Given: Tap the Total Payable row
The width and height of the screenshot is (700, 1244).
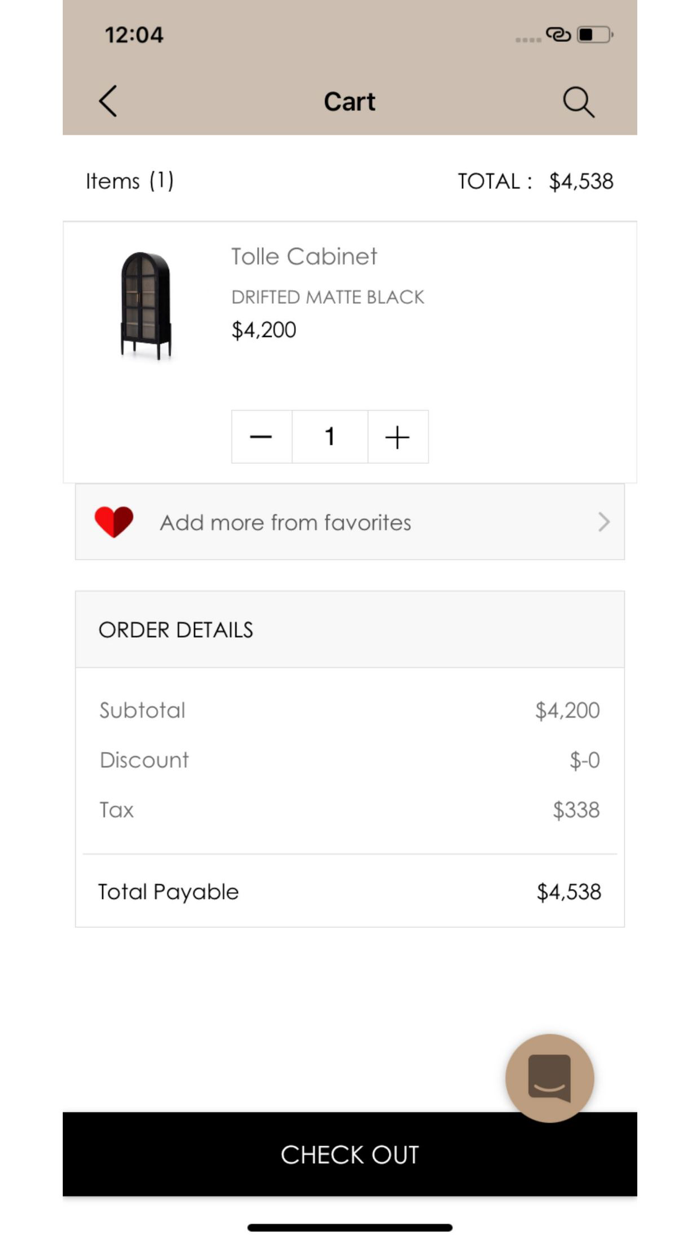Looking at the screenshot, I should click(349, 892).
